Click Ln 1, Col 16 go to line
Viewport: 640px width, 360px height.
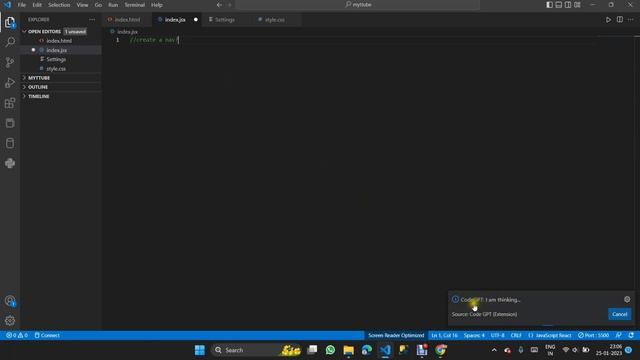pyautogui.click(x=444, y=335)
